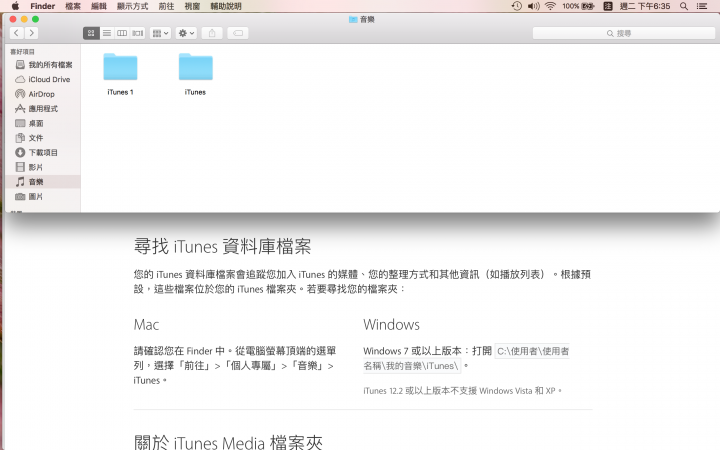The width and height of the screenshot is (720, 450).
Task: Open Spotlight search in the menu bar
Action: point(684,6)
